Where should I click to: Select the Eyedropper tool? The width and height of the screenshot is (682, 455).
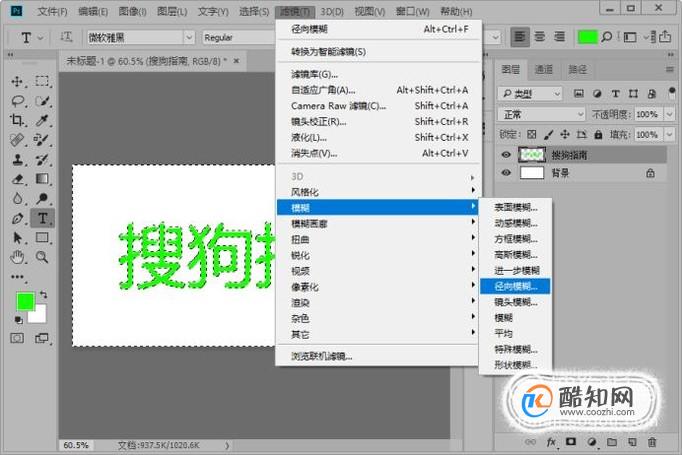pos(42,120)
